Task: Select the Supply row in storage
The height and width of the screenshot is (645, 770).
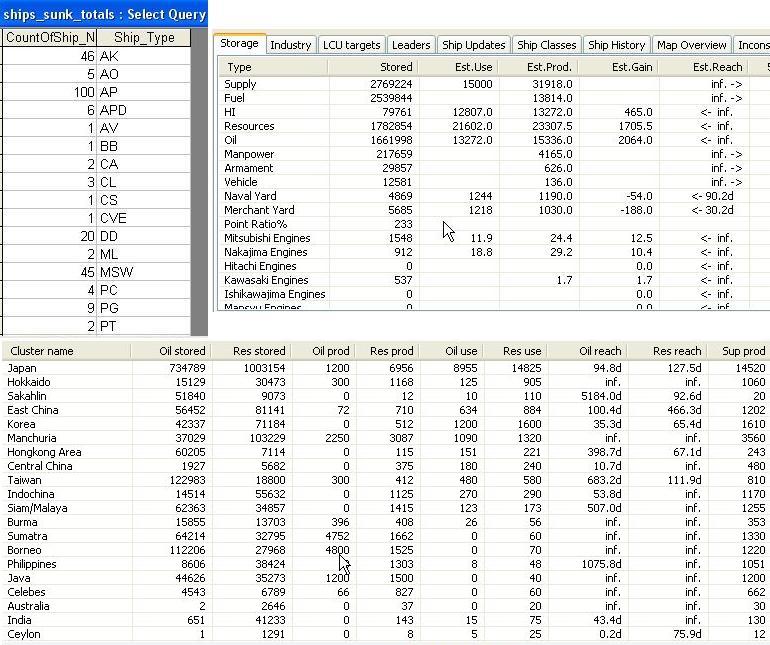Action: coord(494,84)
